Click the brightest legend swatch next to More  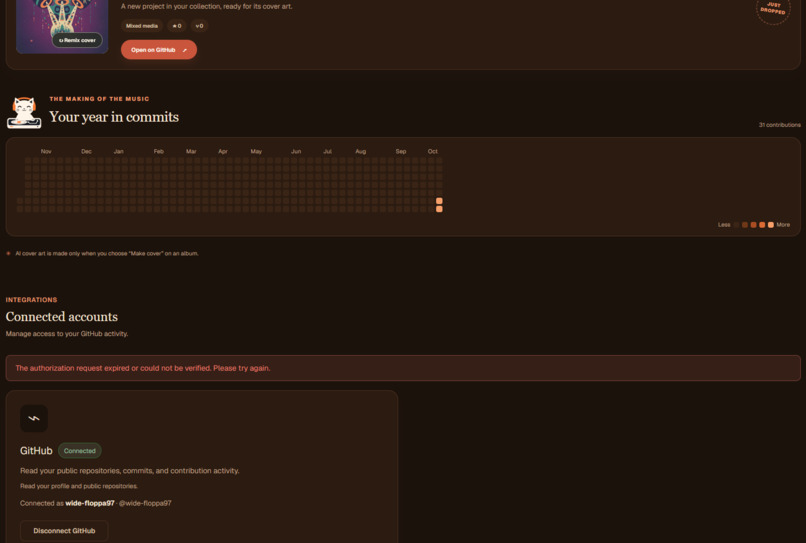[771, 225]
